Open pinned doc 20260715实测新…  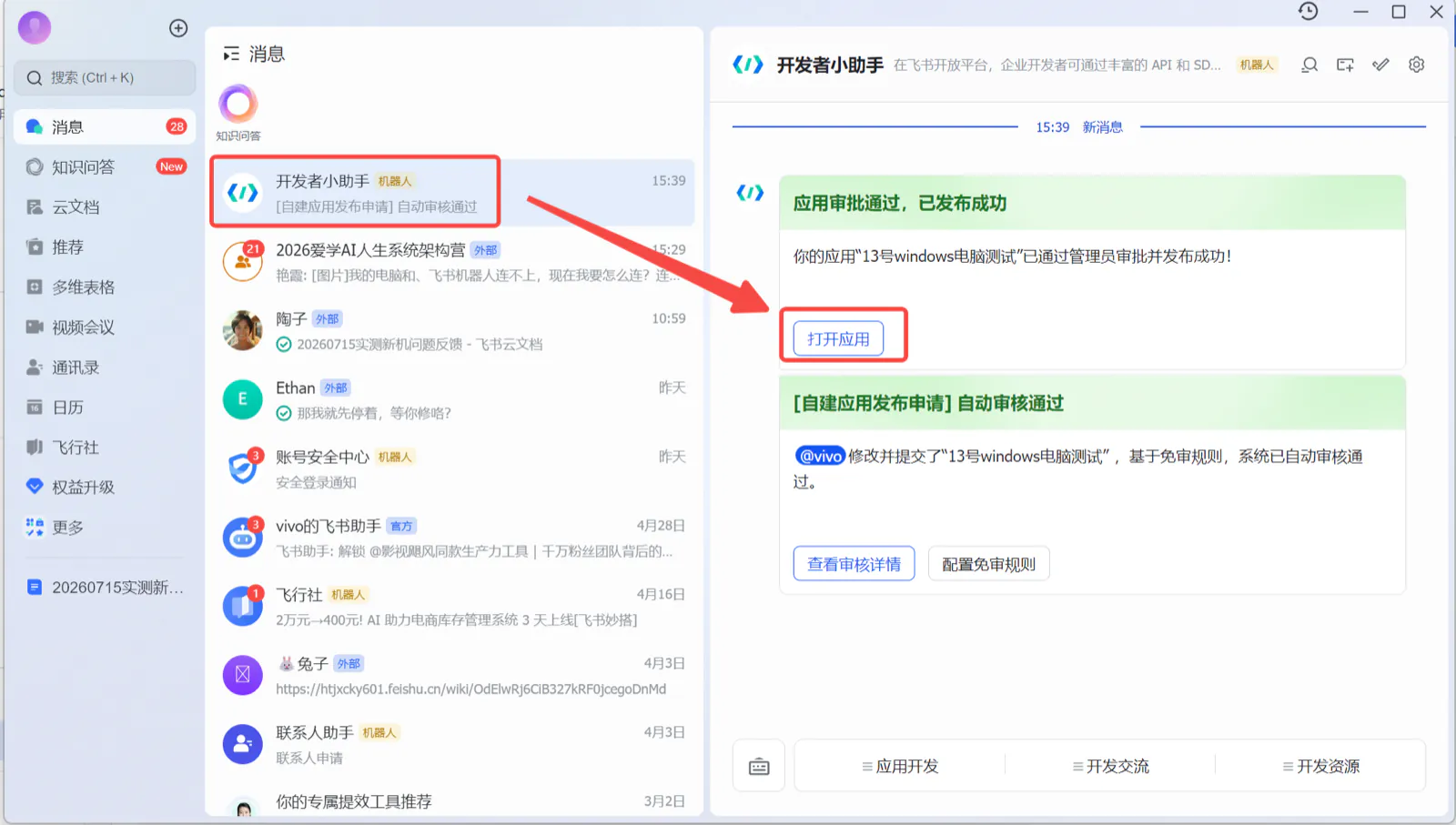pos(105,587)
